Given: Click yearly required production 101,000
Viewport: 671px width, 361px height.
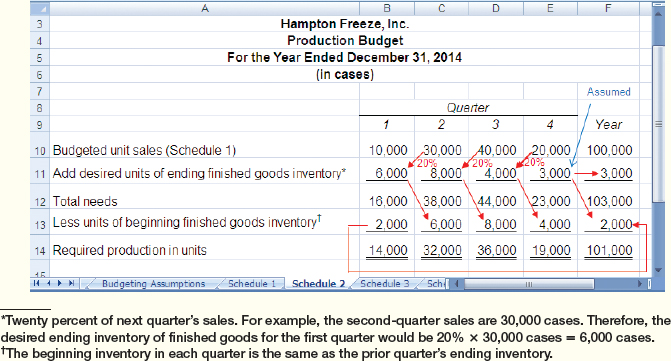Looking at the screenshot, I should (x=609, y=250).
